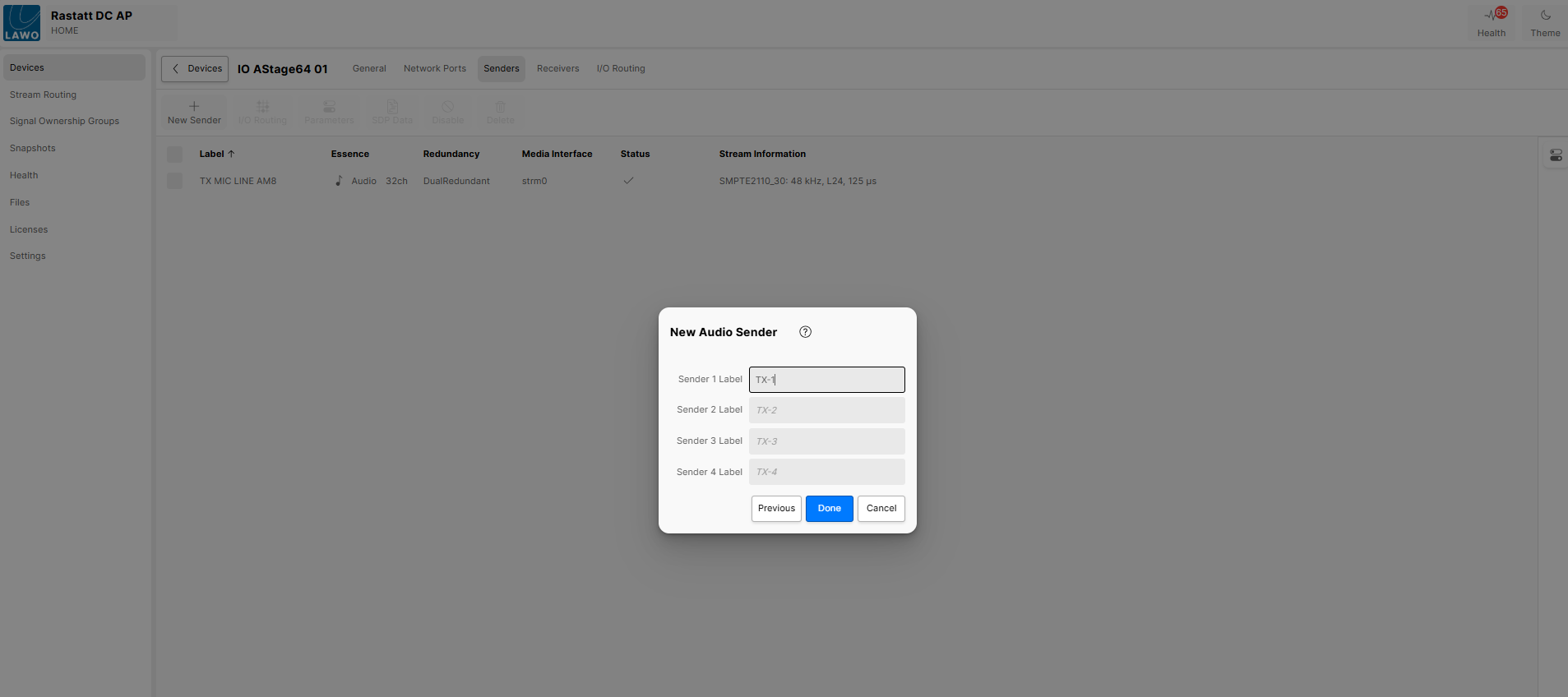Open Snapshots in the sidebar

(x=33, y=148)
